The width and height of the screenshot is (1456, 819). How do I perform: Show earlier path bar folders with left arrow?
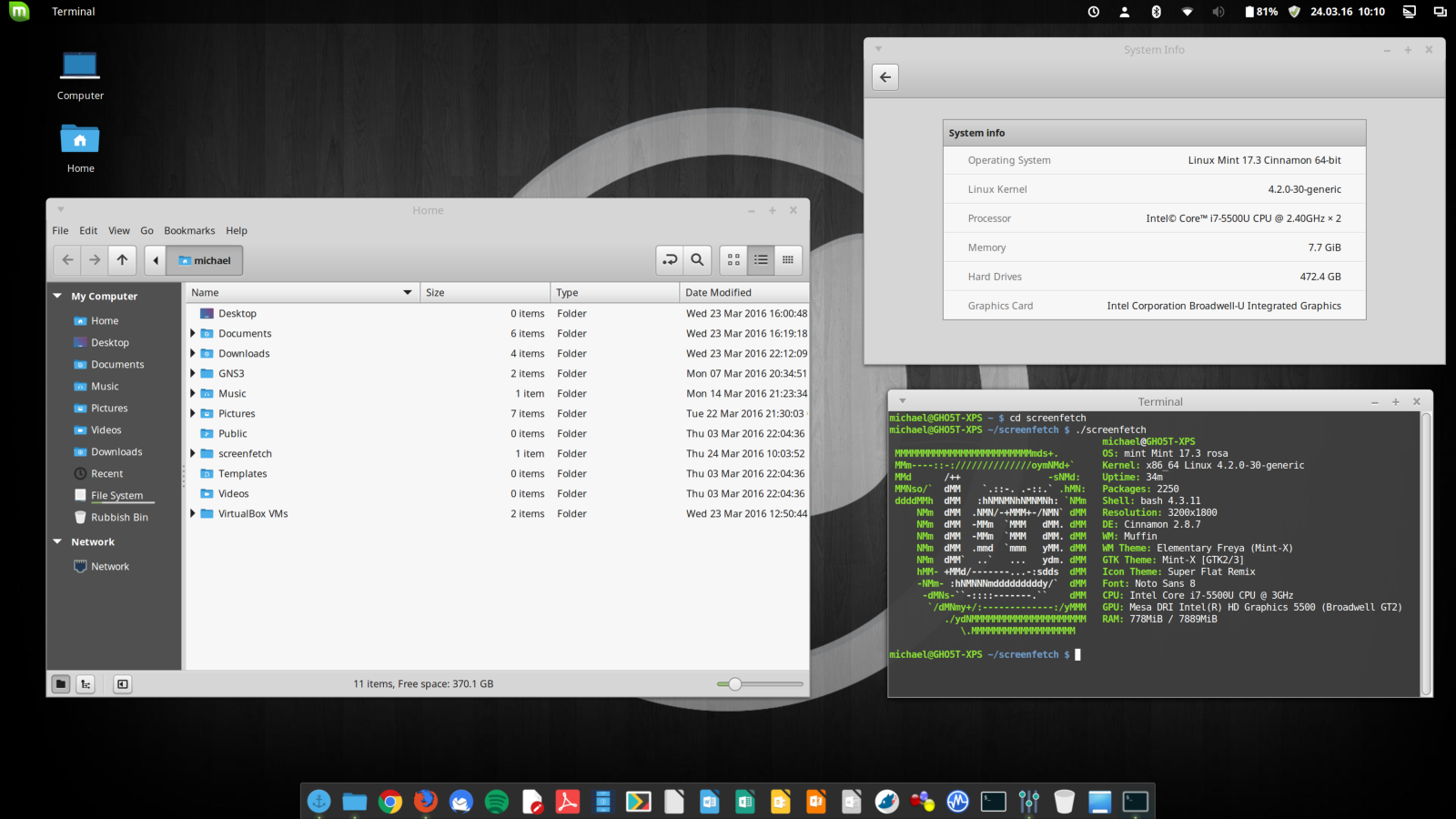(x=156, y=260)
